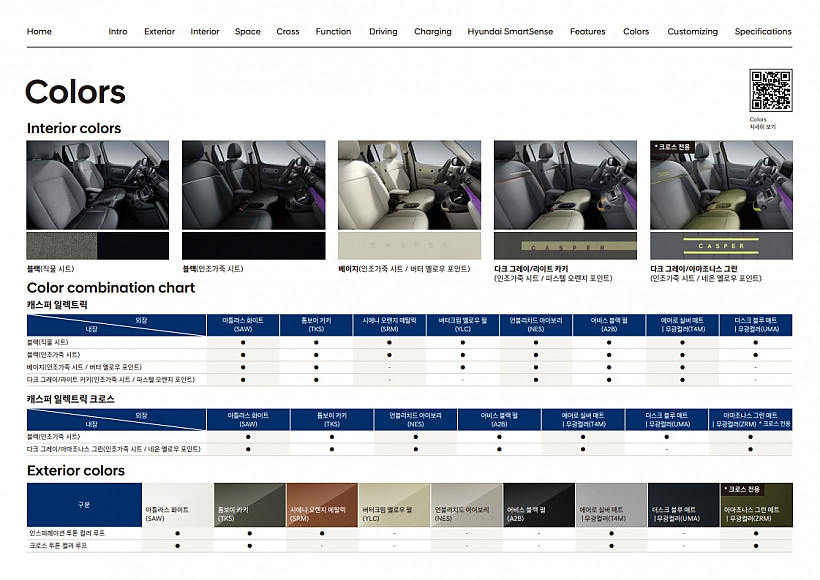Click the 시에나 오렌지 메탈릭 (SRM) chart column header
Image resolution: width=820 pixels, height=580 pixels.
coord(390,325)
